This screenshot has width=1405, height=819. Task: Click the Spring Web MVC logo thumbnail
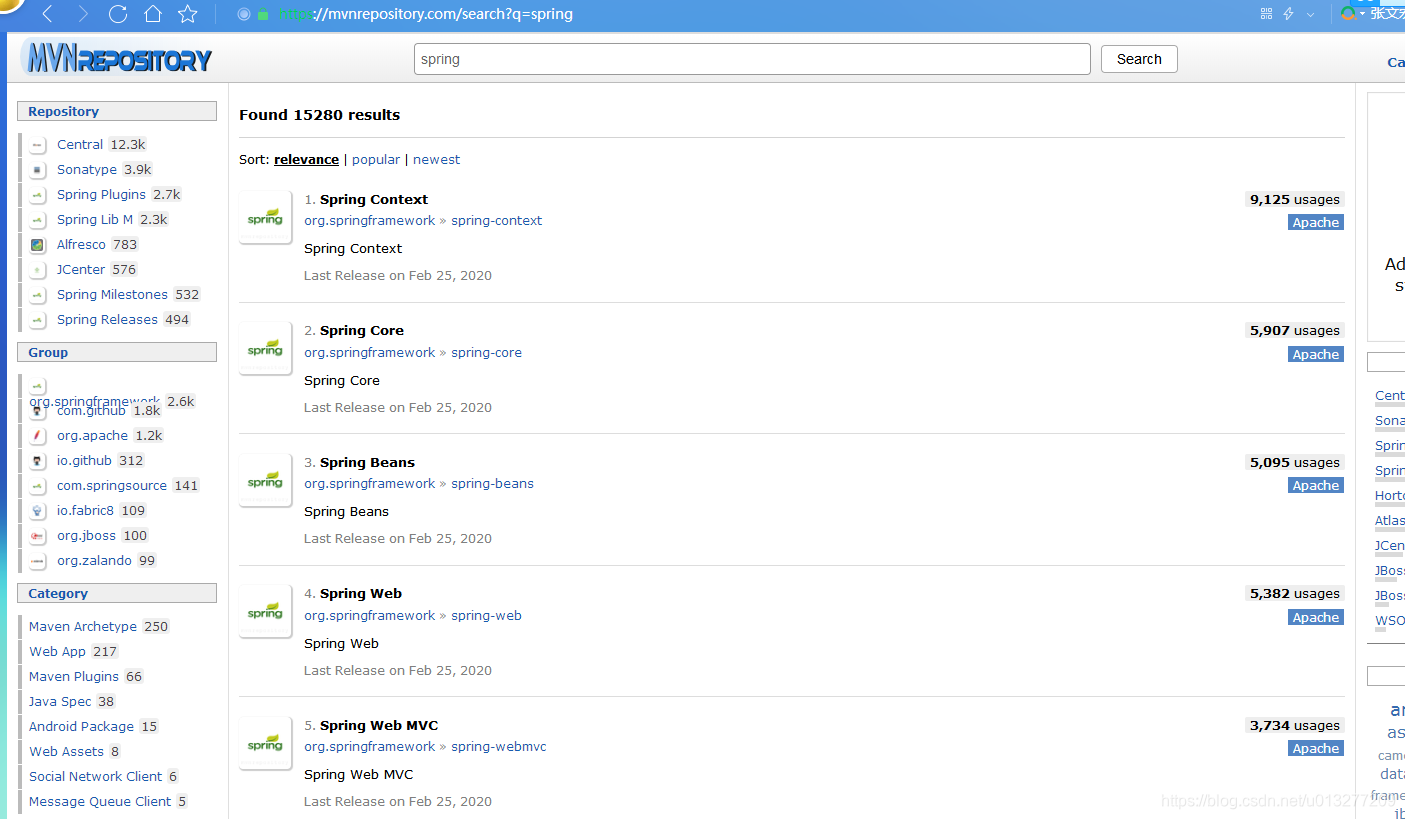[265, 744]
